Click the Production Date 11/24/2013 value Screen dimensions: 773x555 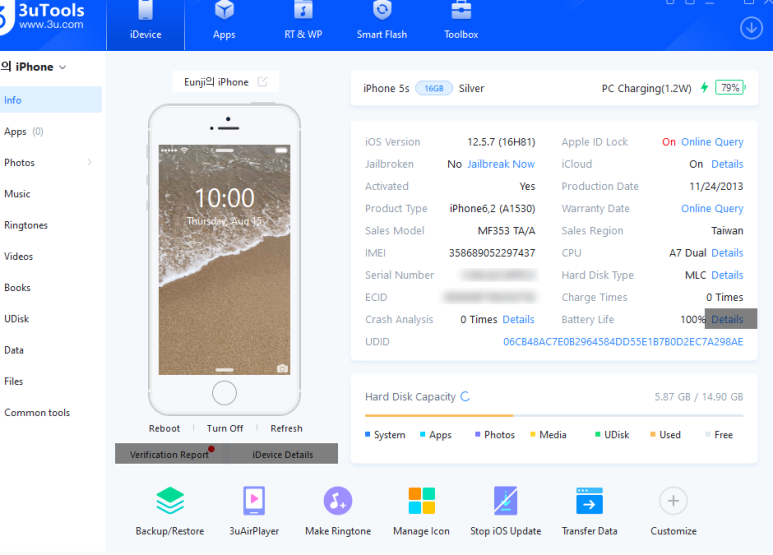(716, 186)
